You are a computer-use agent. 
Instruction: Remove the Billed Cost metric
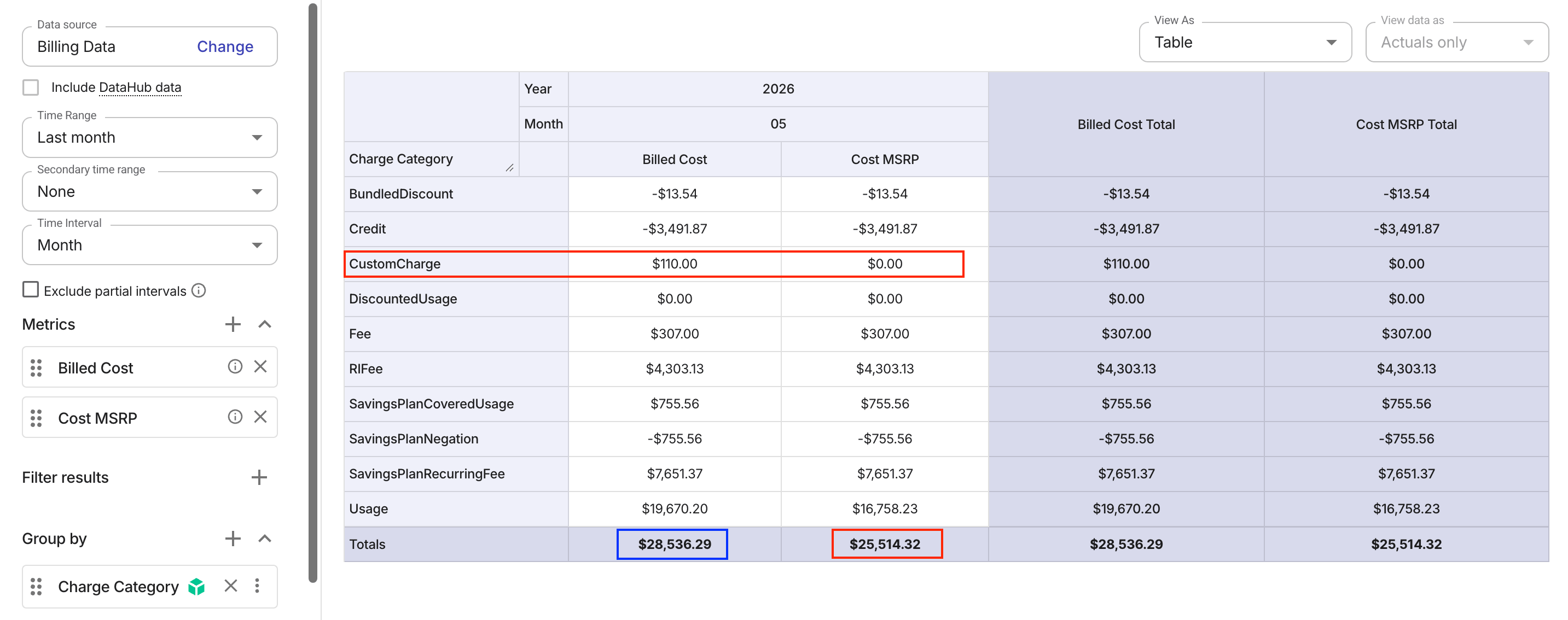click(260, 366)
